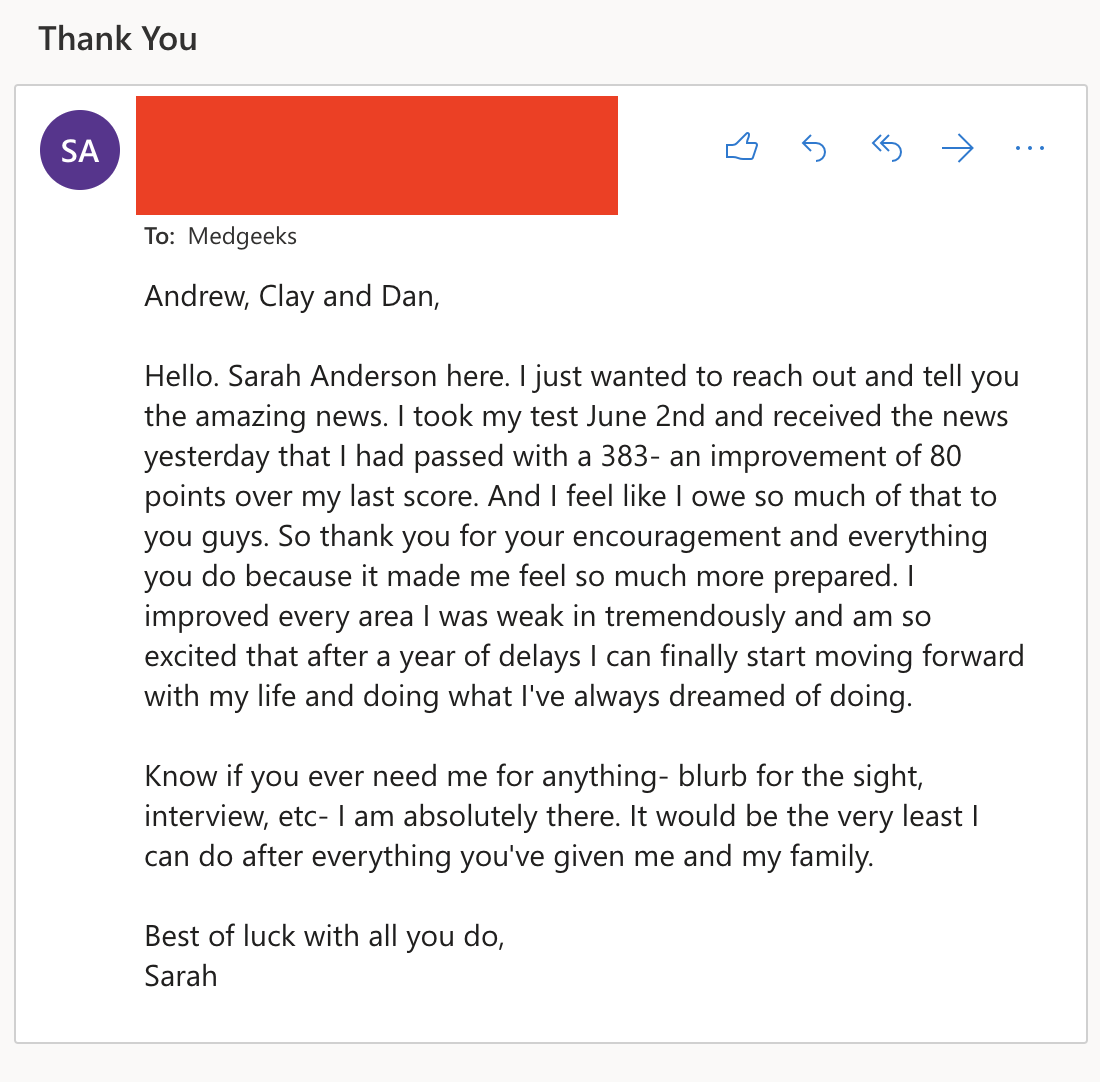
Task: Select the Thank You subject heading
Action: (118, 39)
